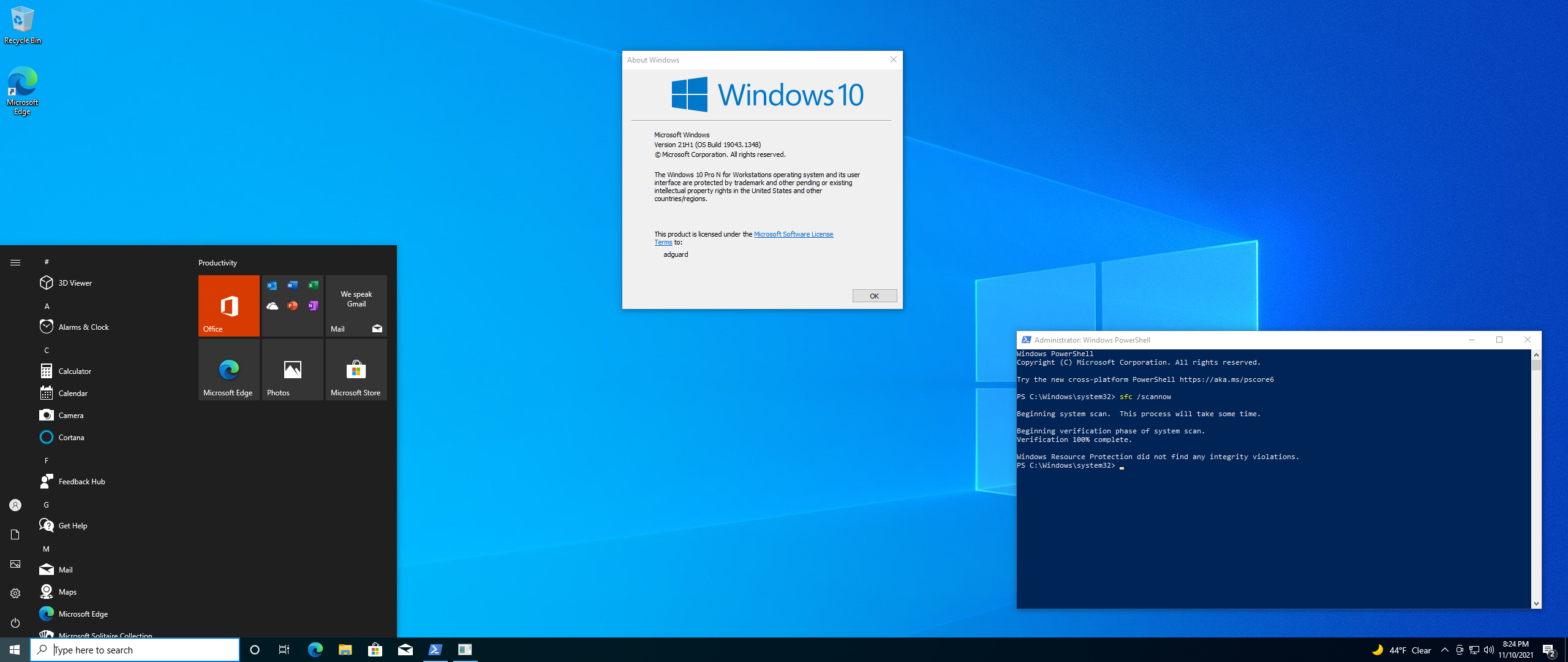Open the Photos tile
1568x662 pixels.
pos(293,370)
